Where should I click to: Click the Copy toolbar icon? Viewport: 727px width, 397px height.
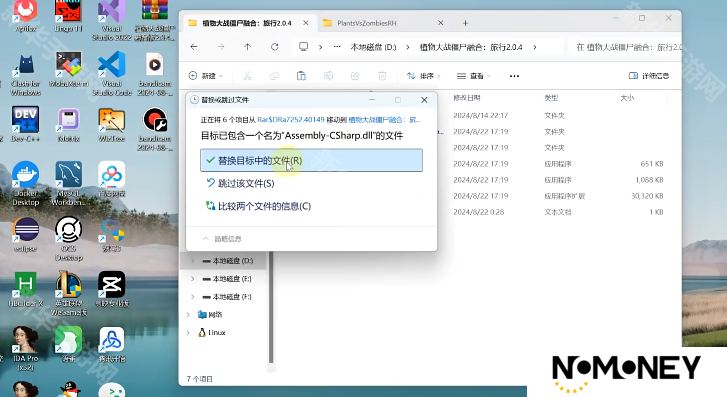click(x=274, y=76)
